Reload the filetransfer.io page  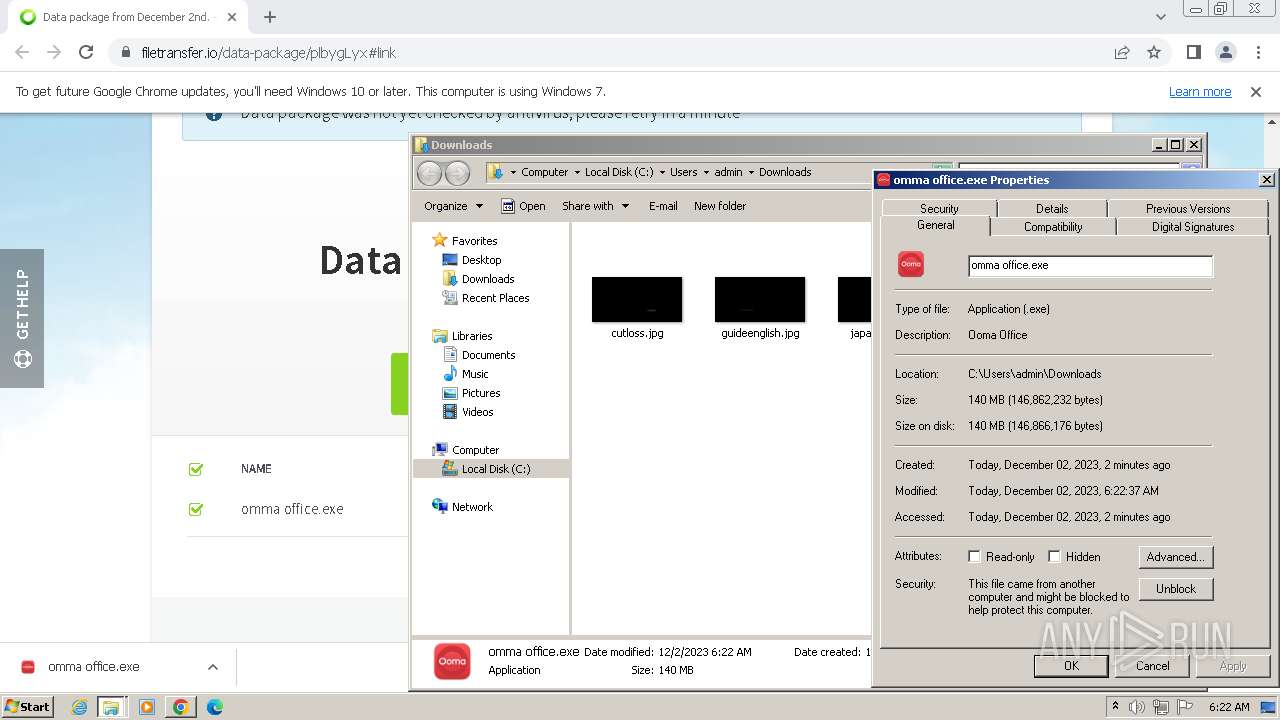(x=86, y=52)
